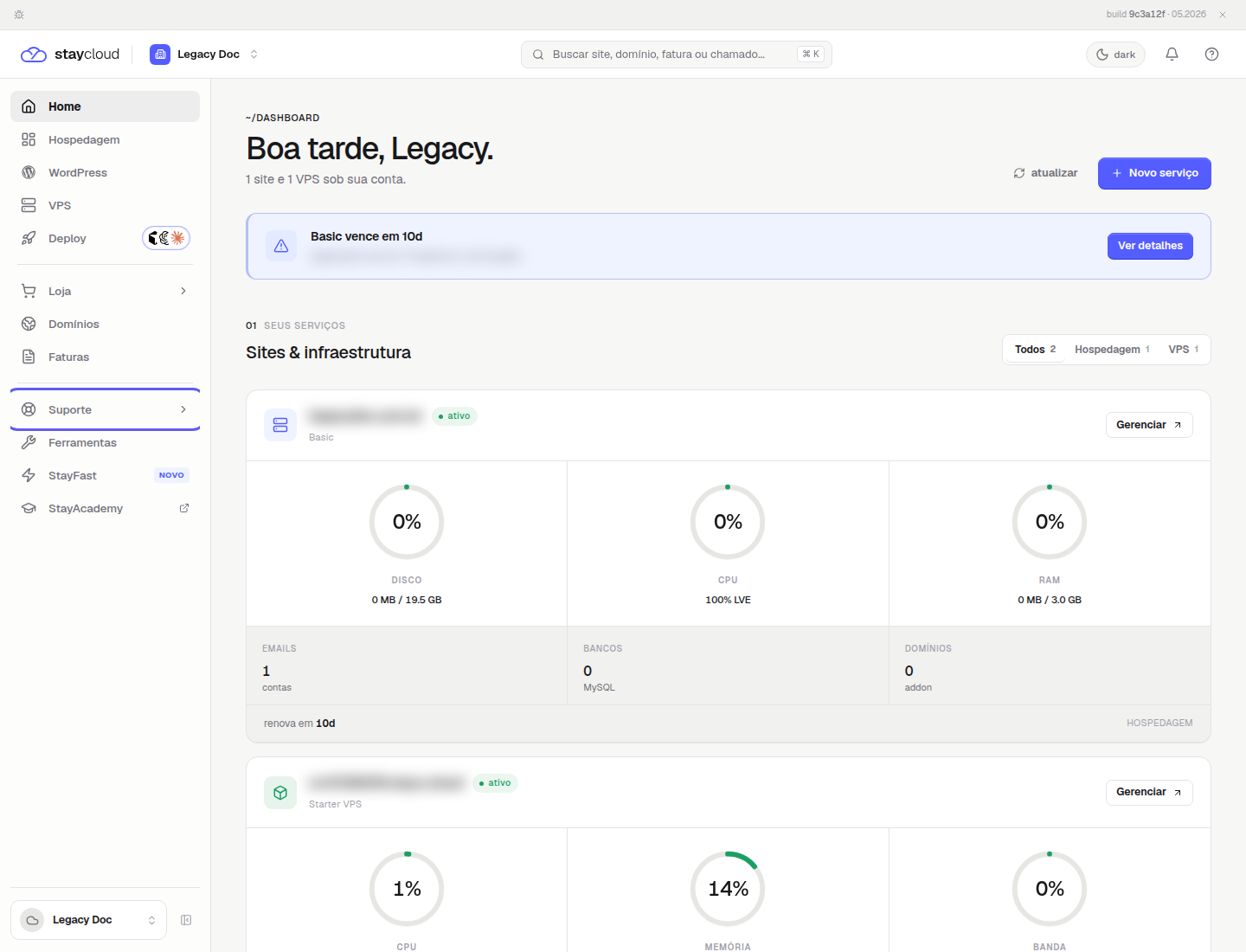Click the EMAILS contas cell
Image resolution: width=1246 pixels, height=952 pixels.
pos(407,666)
